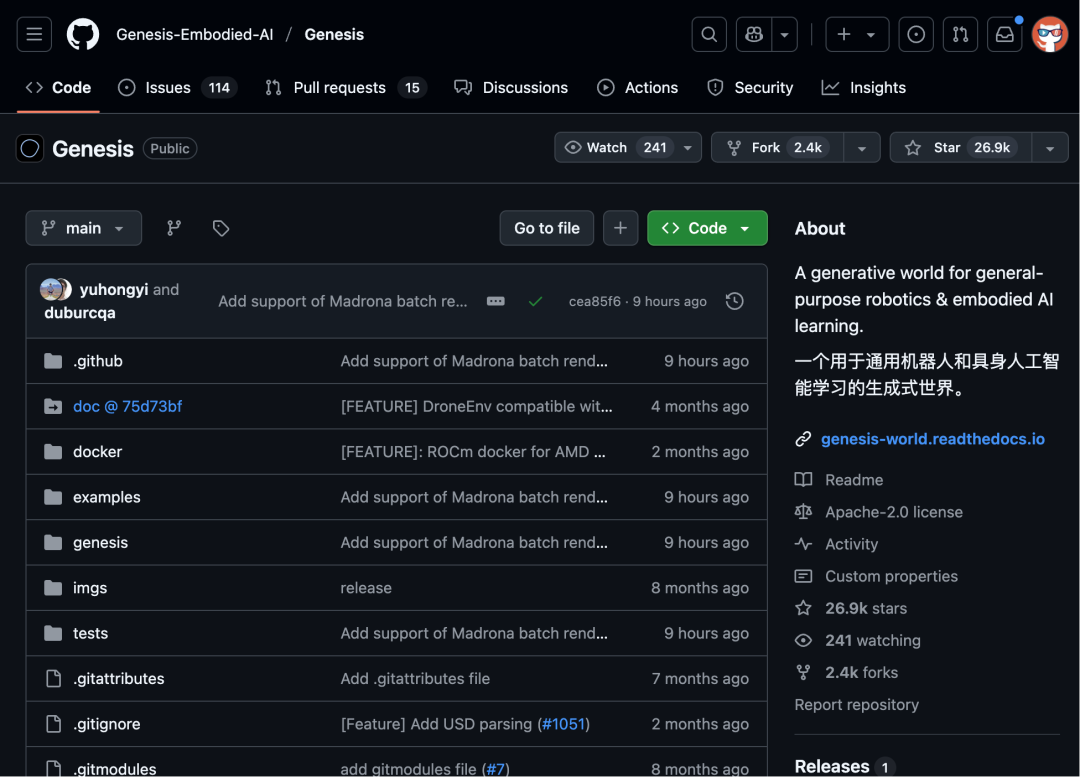
Task: Visit genesis-world.readthedocs.io link
Action: (x=933, y=439)
